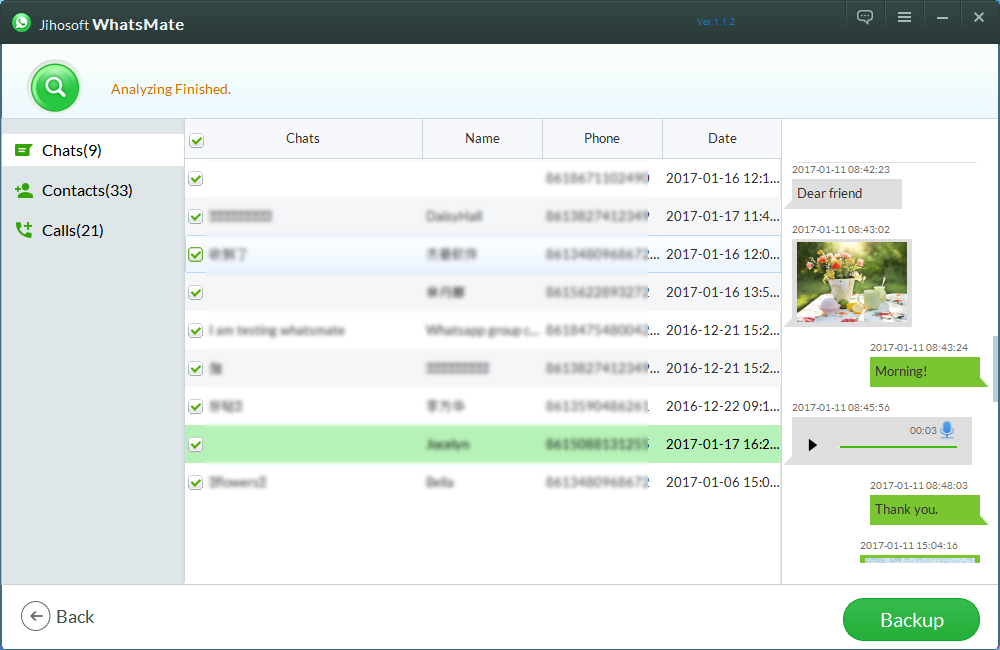This screenshot has width=1000, height=650.
Task: Uncheck the row dated 2017-01-16 12:1...
Action: click(196, 179)
